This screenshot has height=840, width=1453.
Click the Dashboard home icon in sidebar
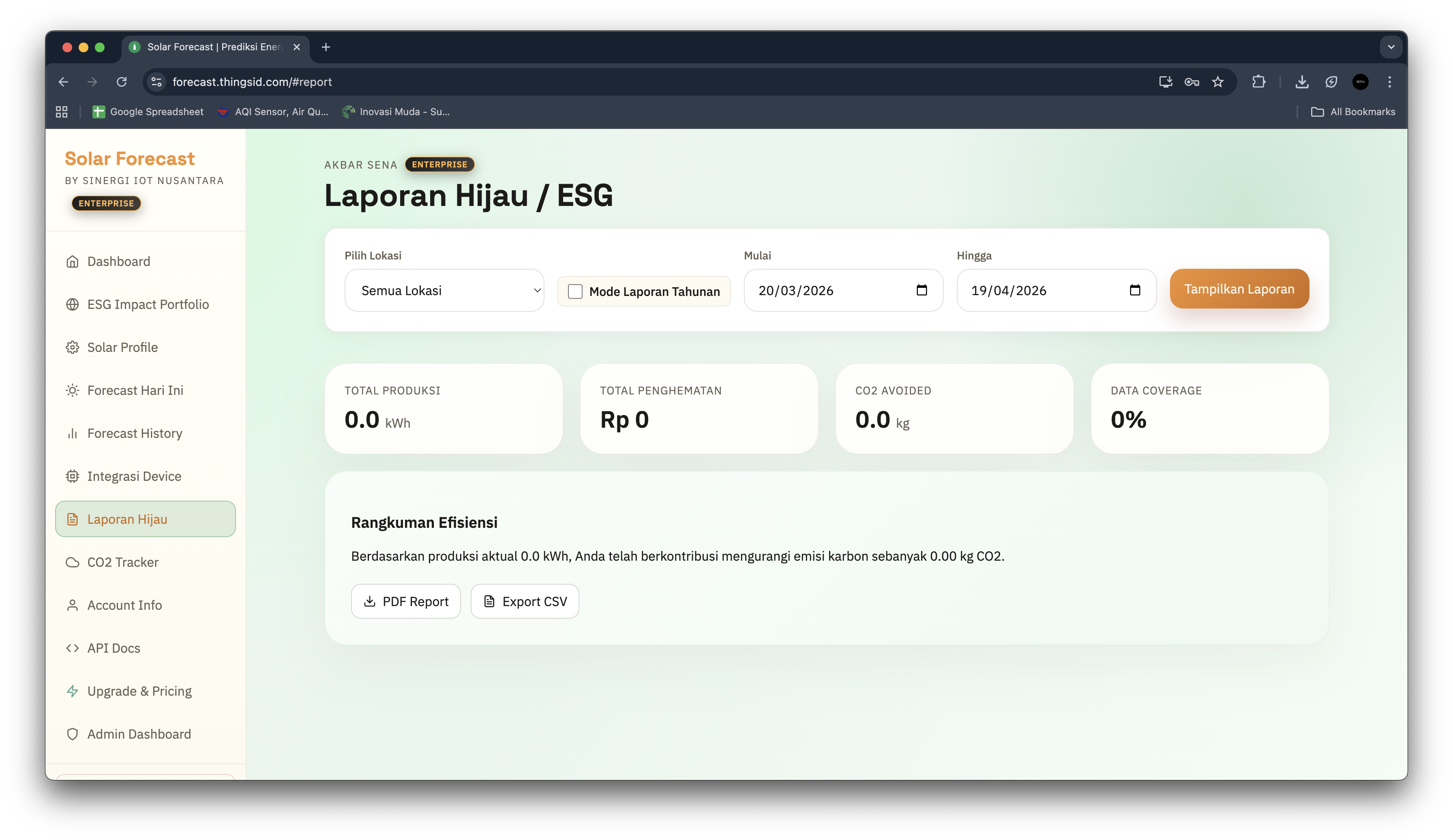72,262
